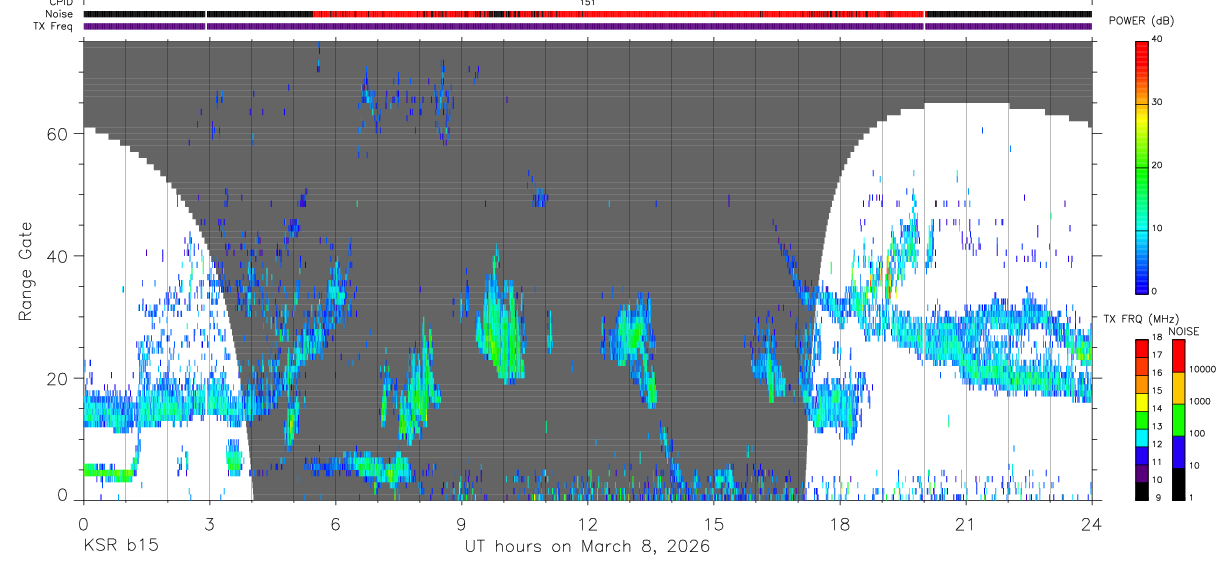This screenshot has height=567, width=1228.
Task: Select the 15 tick on UT hours axis
Action: [713, 523]
